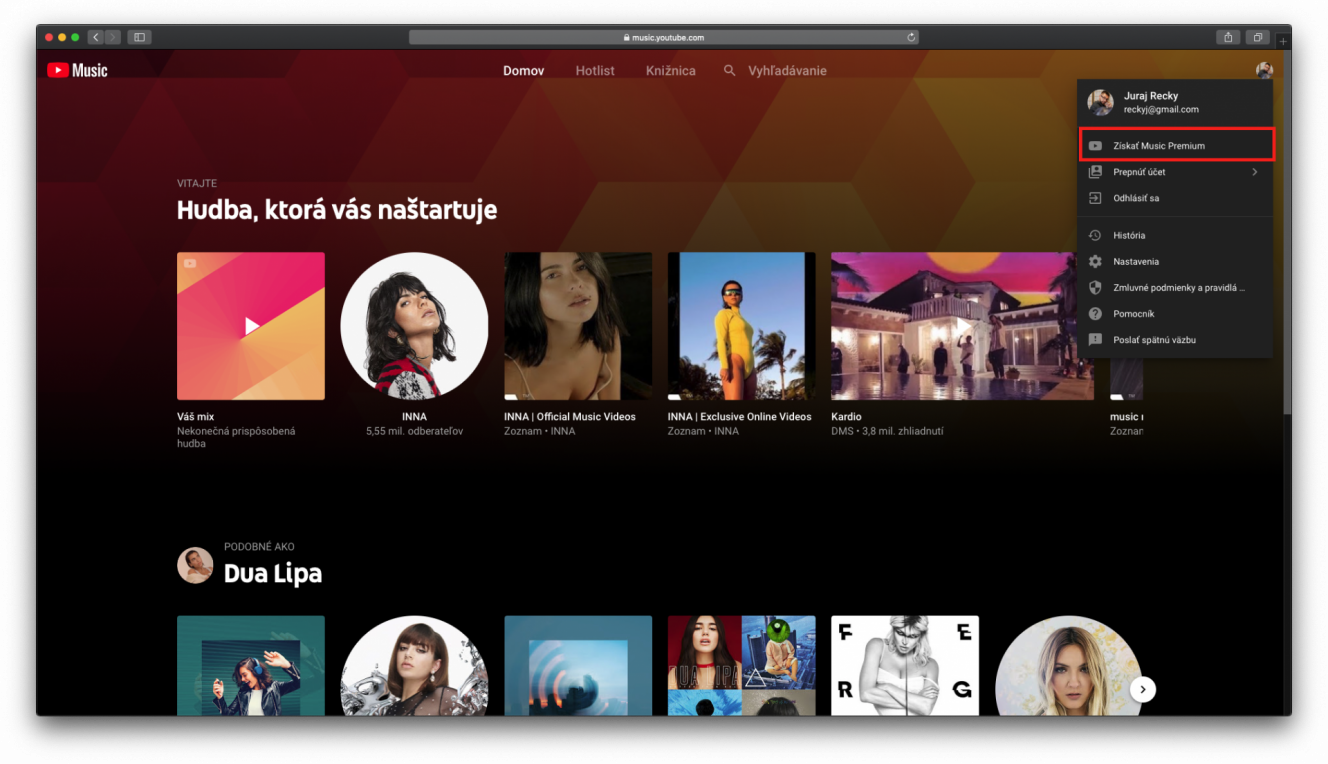Switch to the Hotlist tab
This screenshot has height=764, width=1328.
tap(595, 71)
